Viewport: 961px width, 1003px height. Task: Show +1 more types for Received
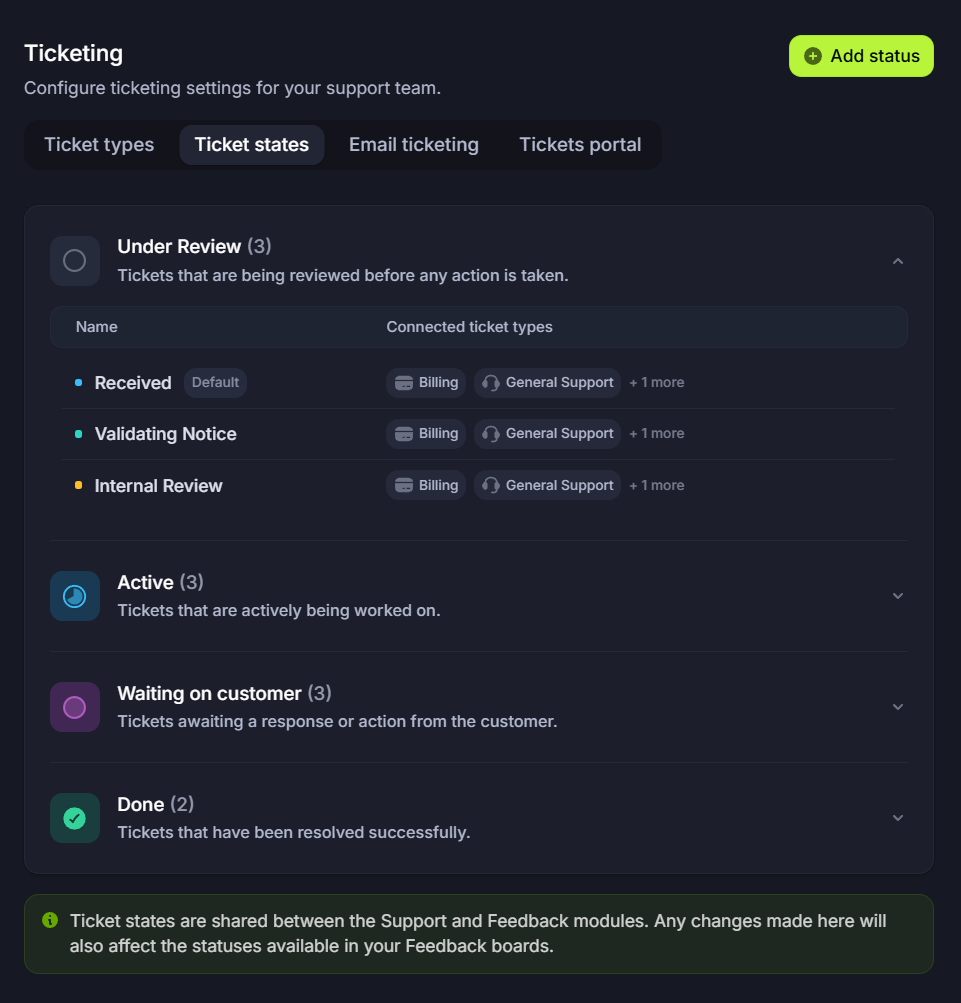tap(656, 383)
